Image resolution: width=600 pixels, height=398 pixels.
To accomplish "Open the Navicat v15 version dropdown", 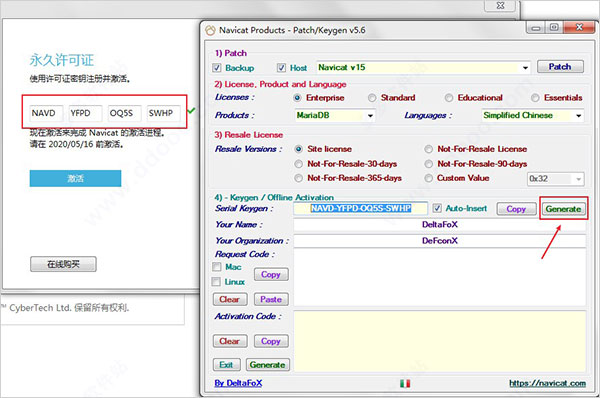I will click(525, 68).
